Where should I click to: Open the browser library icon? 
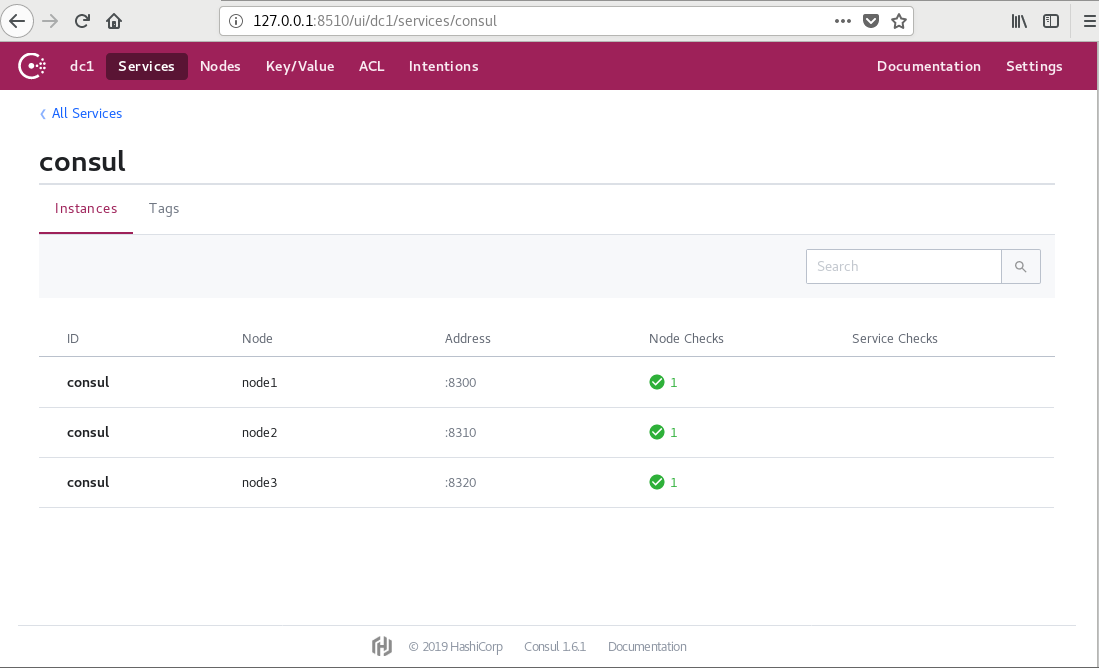tap(1019, 21)
